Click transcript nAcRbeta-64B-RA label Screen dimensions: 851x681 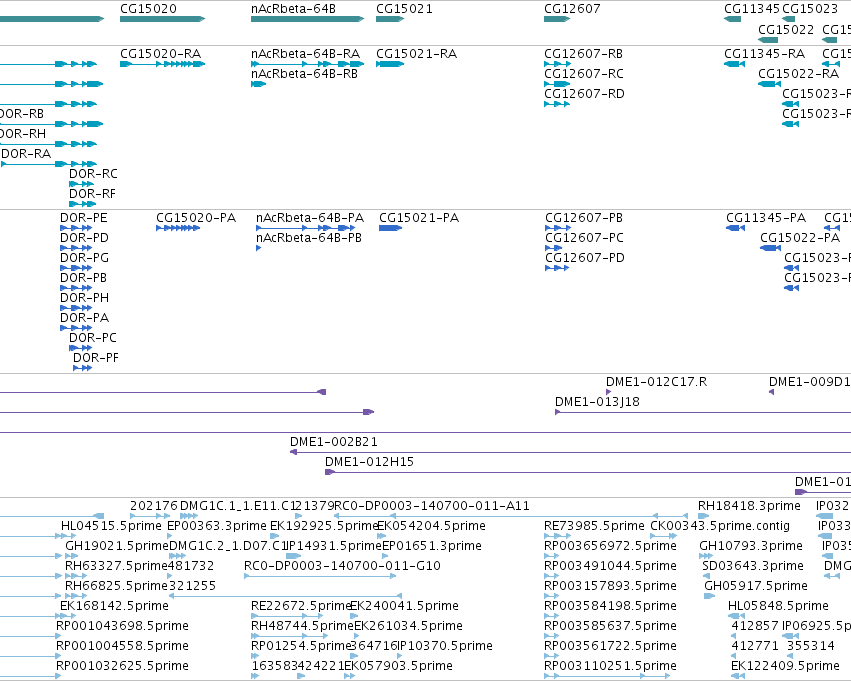306,54
